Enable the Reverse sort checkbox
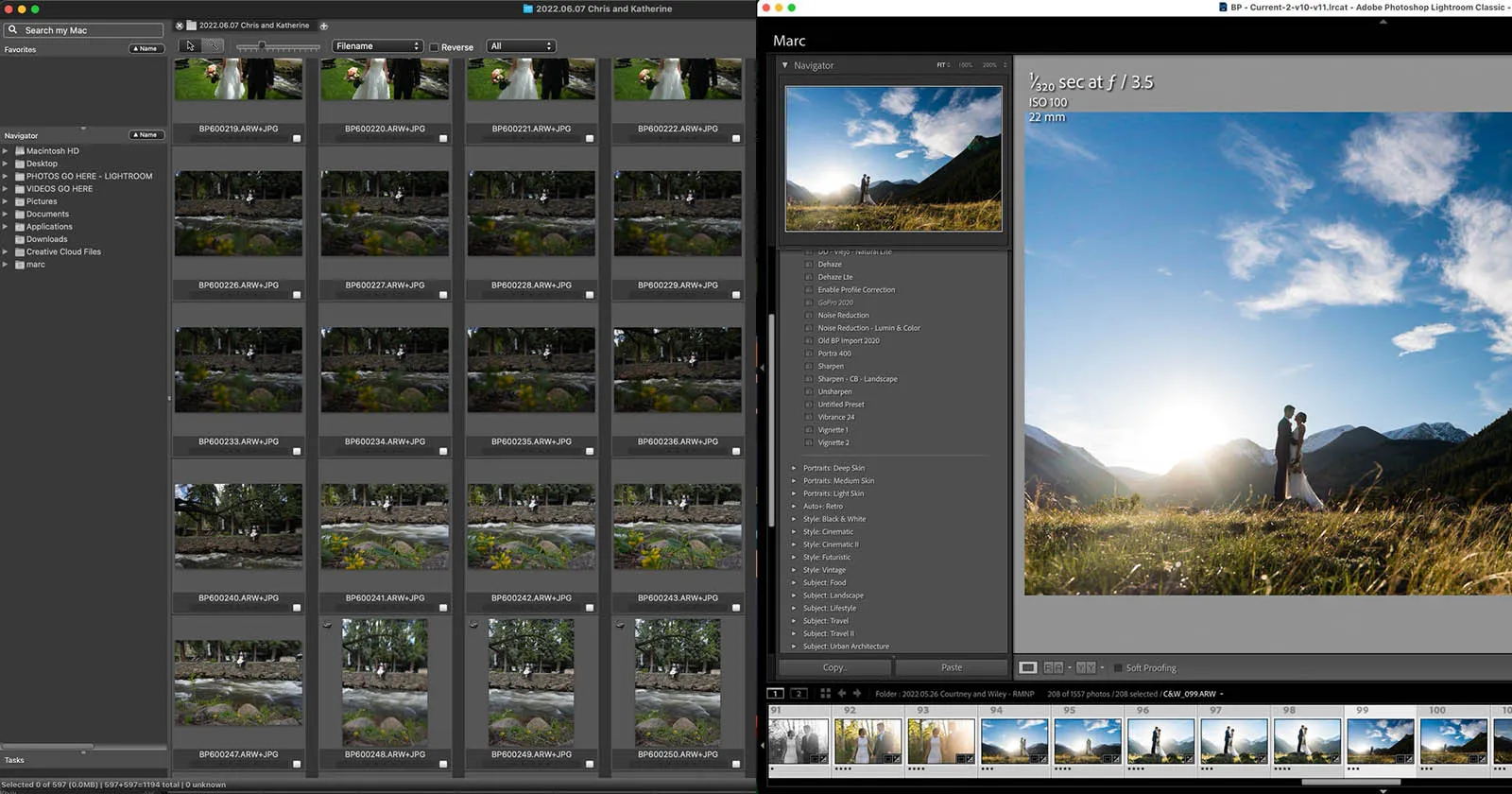1512x794 pixels. 435,46
